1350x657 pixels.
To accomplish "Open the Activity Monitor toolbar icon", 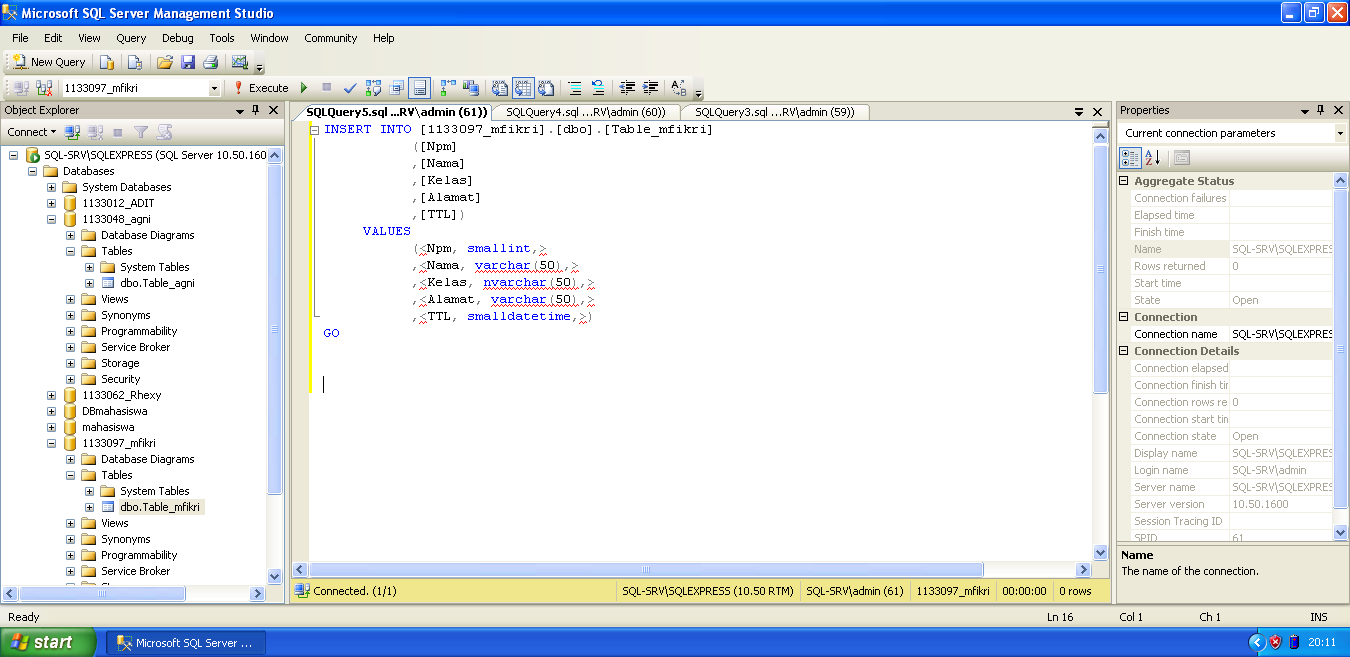I will pos(240,62).
